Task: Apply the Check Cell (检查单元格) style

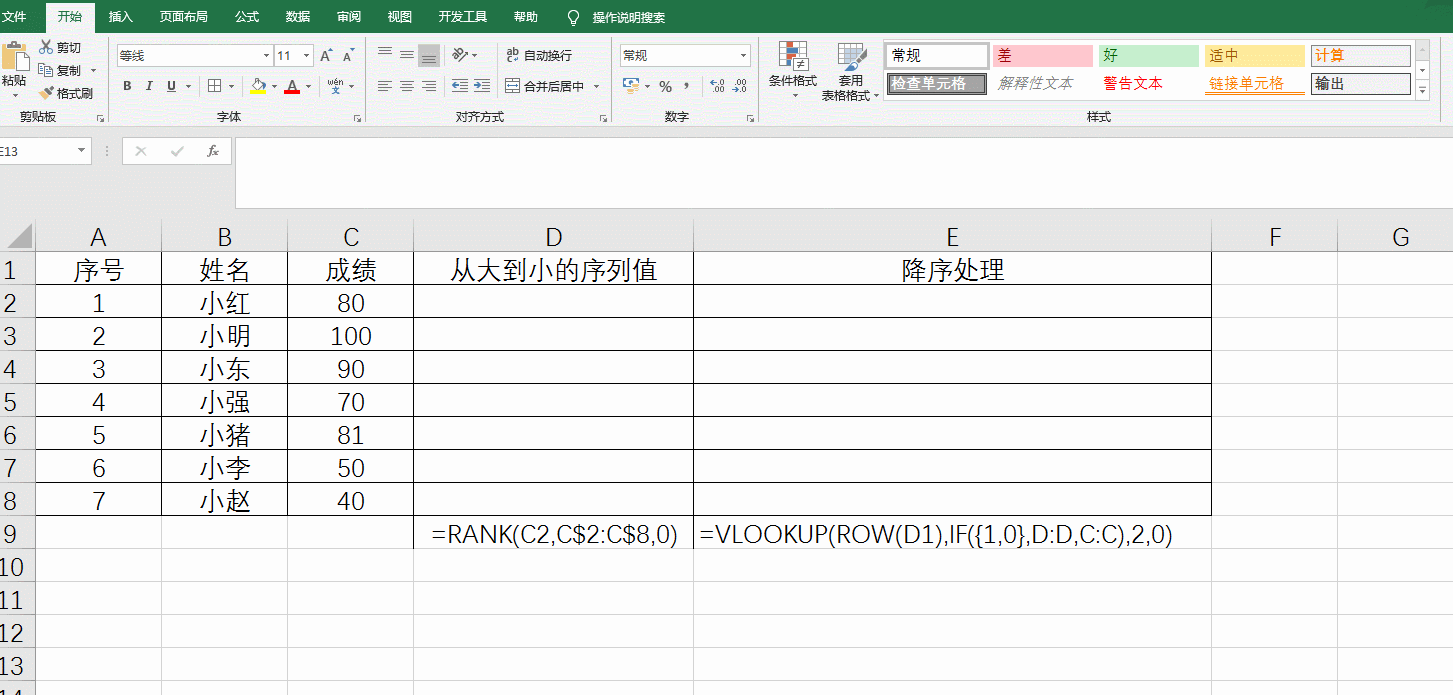Action: click(x=937, y=84)
